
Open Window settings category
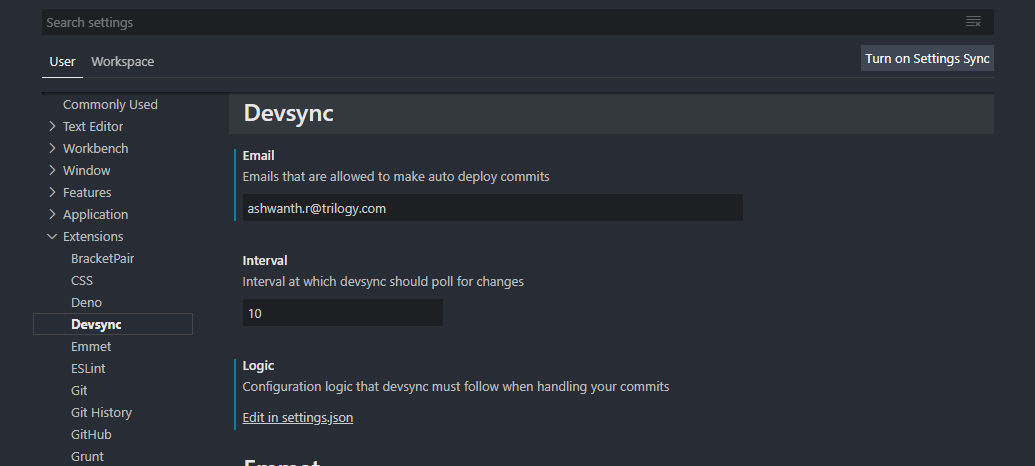[x=86, y=170]
